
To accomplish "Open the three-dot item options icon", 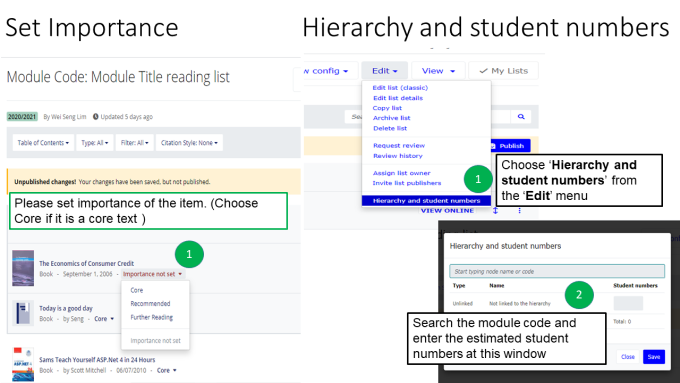I will pos(519,211).
